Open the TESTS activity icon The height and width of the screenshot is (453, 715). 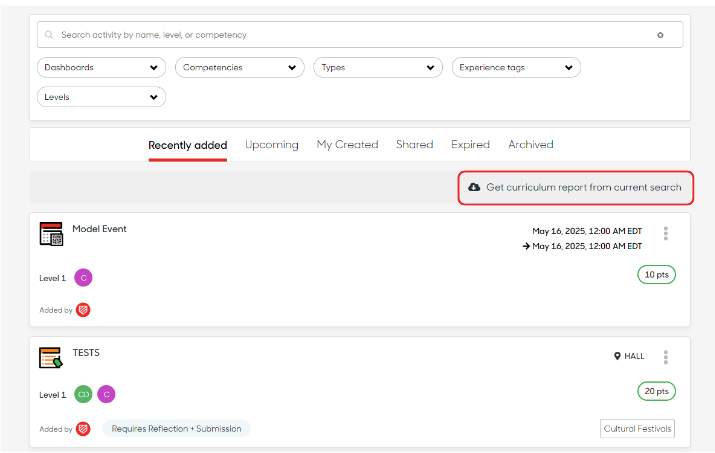pos(51,357)
